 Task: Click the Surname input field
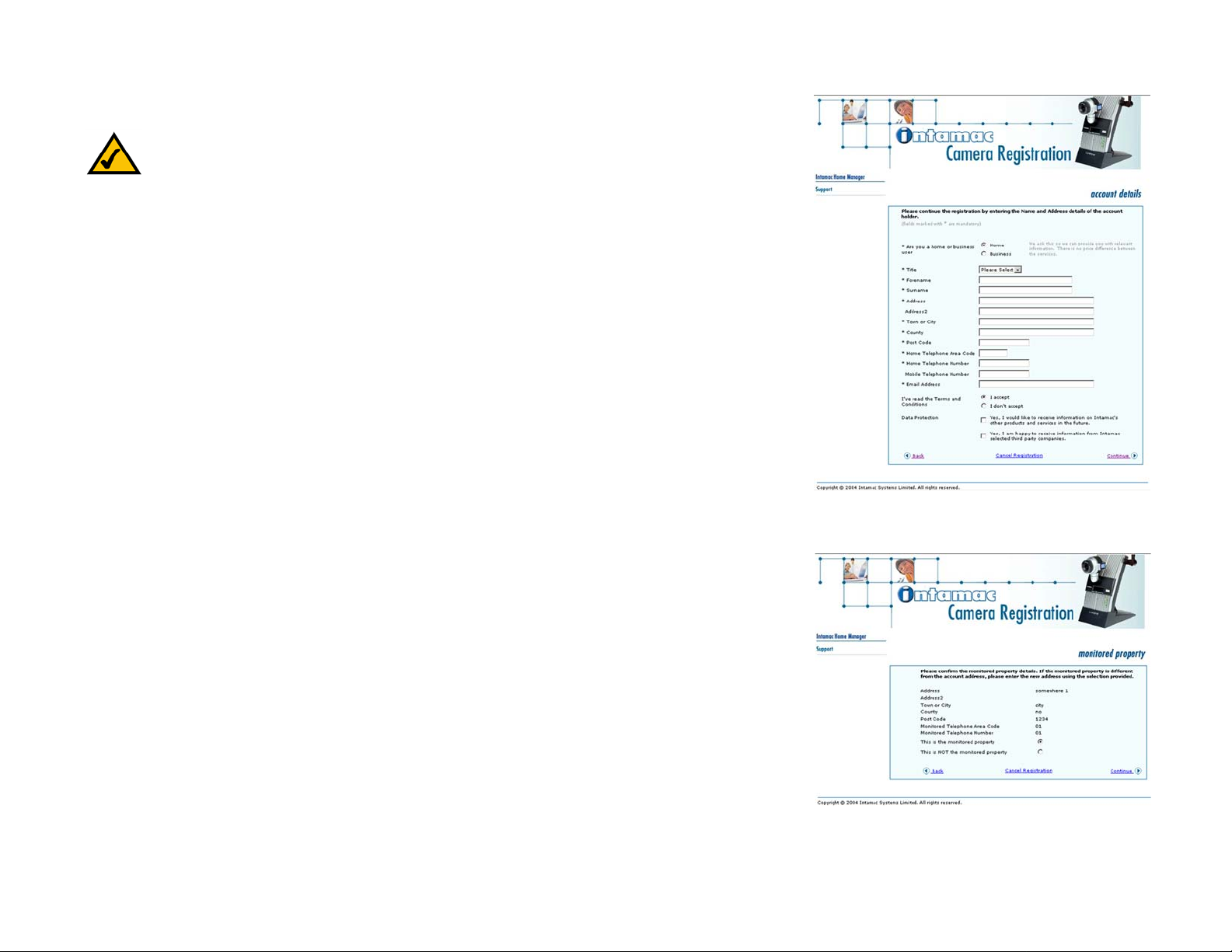click(1025, 291)
